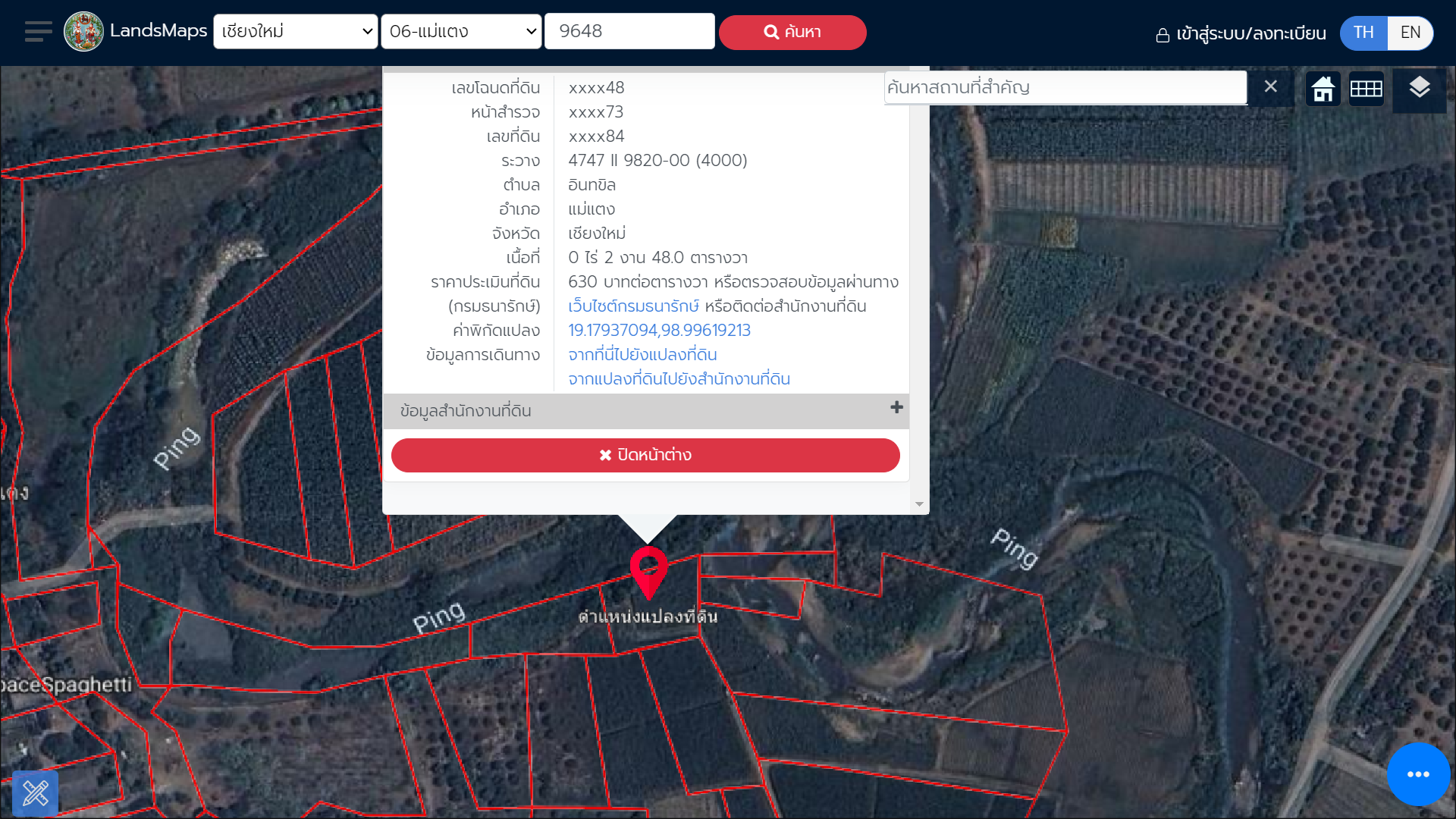Open the district dropdown 06-แม่แตง
This screenshot has width=1456, height=819.
461,32
